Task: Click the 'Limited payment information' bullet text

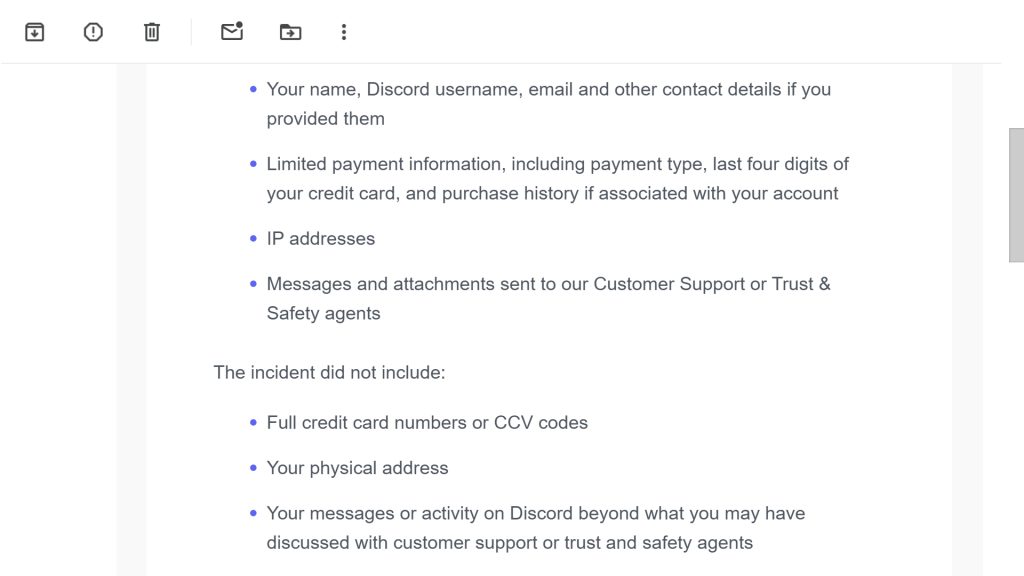Action: (x=557, y=164)
